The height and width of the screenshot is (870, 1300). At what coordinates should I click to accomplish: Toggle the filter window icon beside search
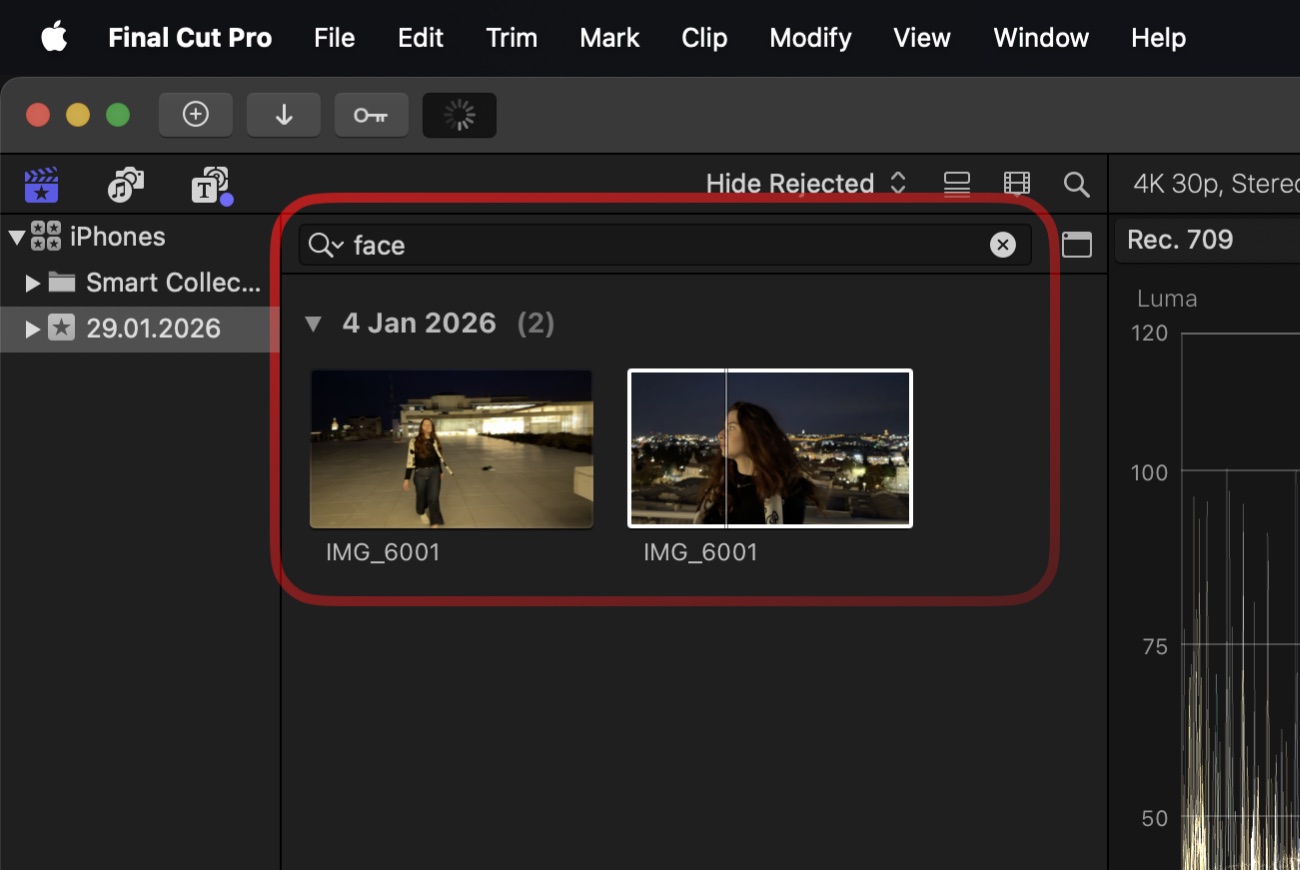(x=1076, y=245)
